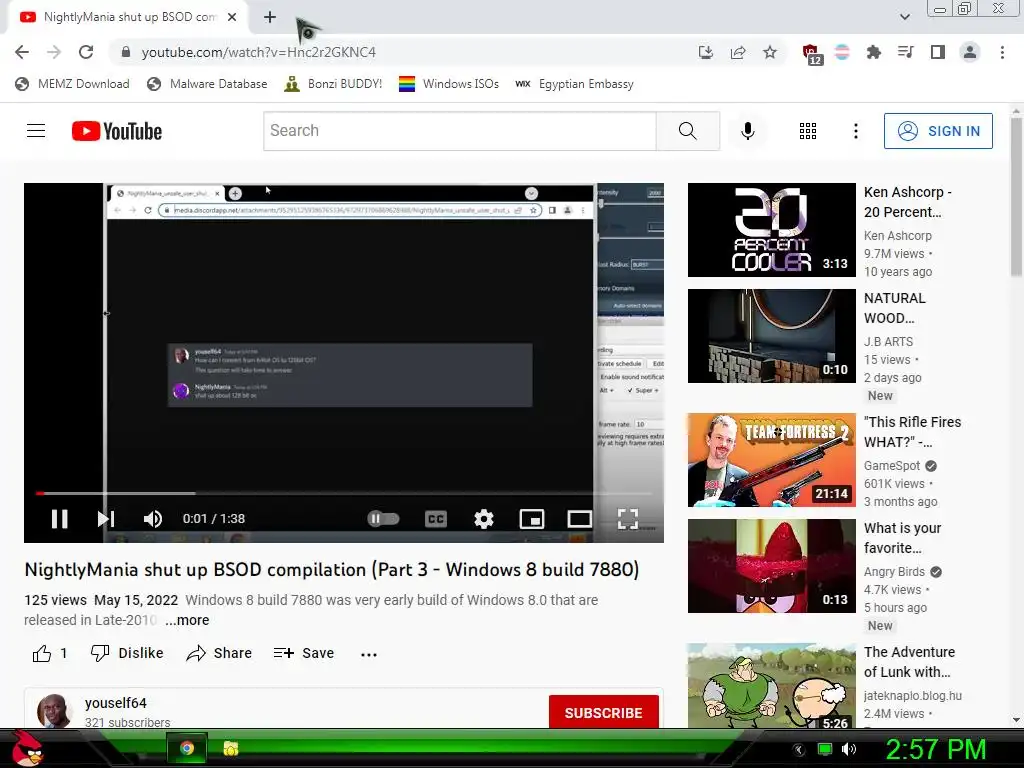Open the Extensions puzzle piece menu

[x=873, y=52]
